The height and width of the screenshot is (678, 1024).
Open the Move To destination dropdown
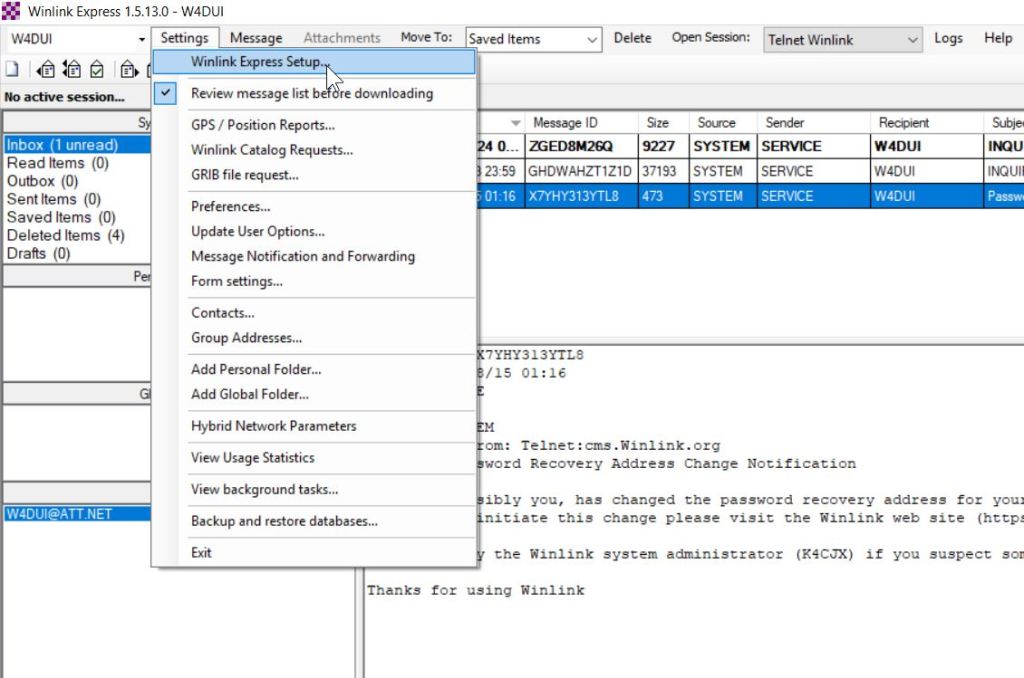point(594,38)
